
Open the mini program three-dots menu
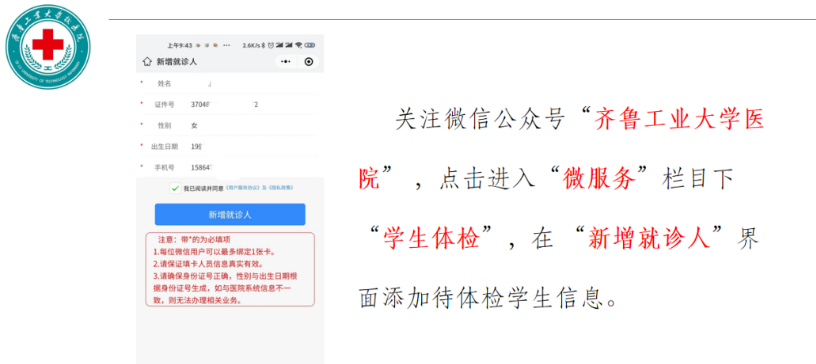point(286,61)
